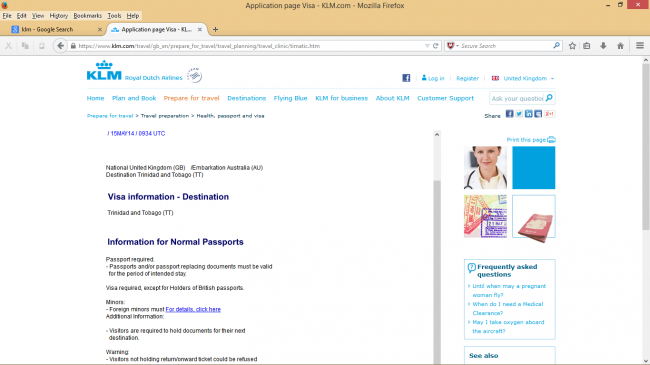
Task: Click the Print this page link
Action: [x=526, y=140]
